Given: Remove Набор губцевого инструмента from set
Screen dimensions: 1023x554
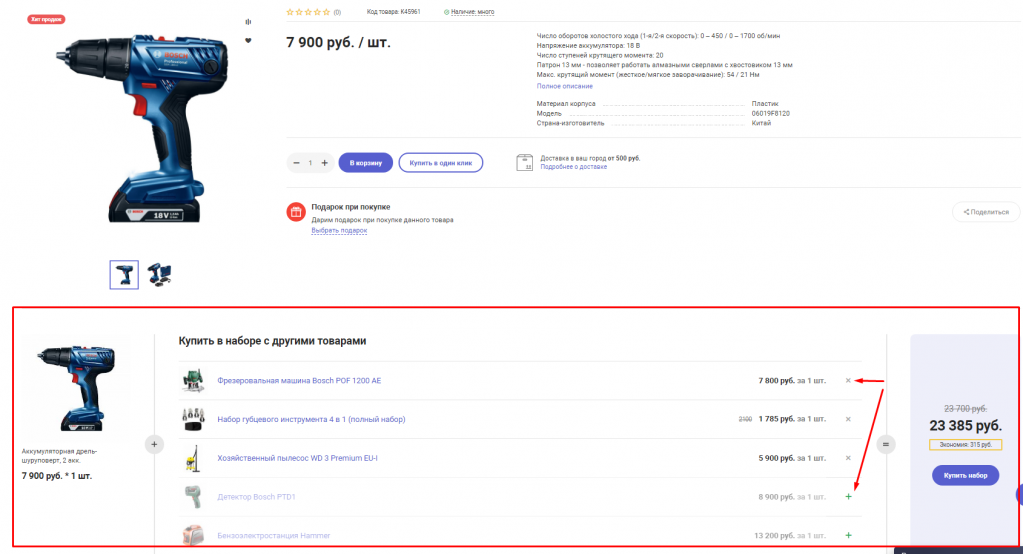Looking at the screenshot, I should (x=848, y=420).
